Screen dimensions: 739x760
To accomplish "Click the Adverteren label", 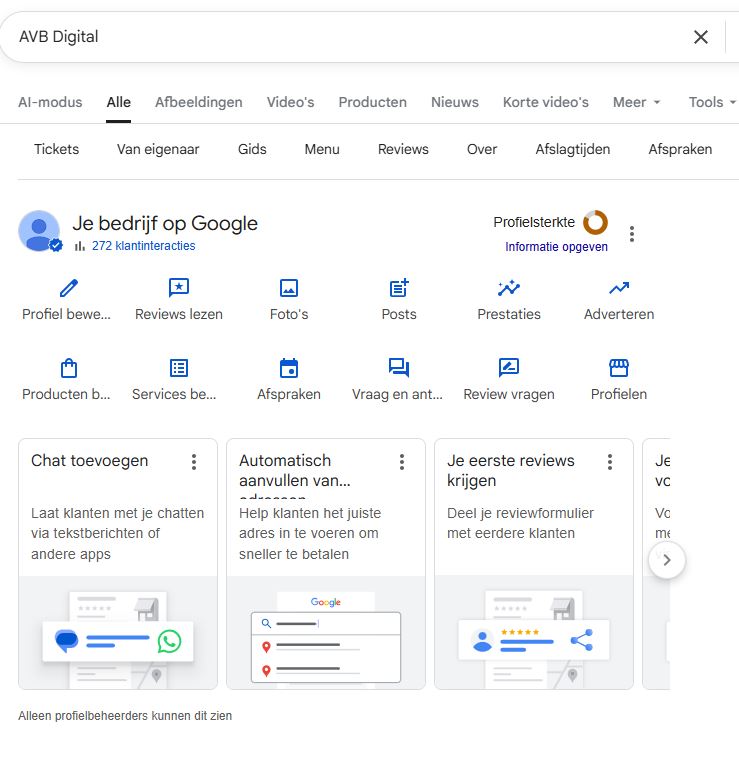I will click(619, 314).
